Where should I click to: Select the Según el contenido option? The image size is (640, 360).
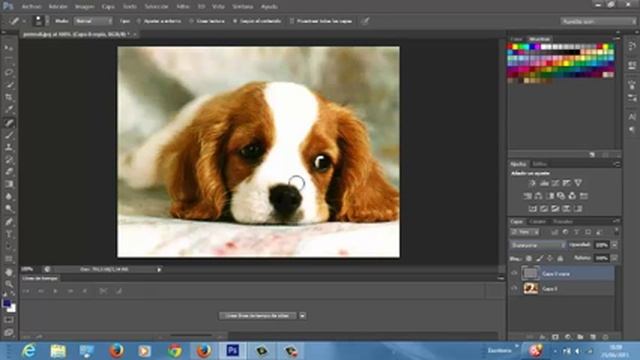(x=257, y=21)
